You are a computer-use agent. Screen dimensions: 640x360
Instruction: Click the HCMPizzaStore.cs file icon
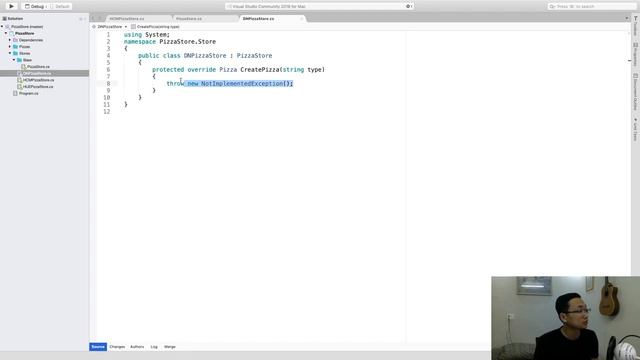[x=19, y=80]
